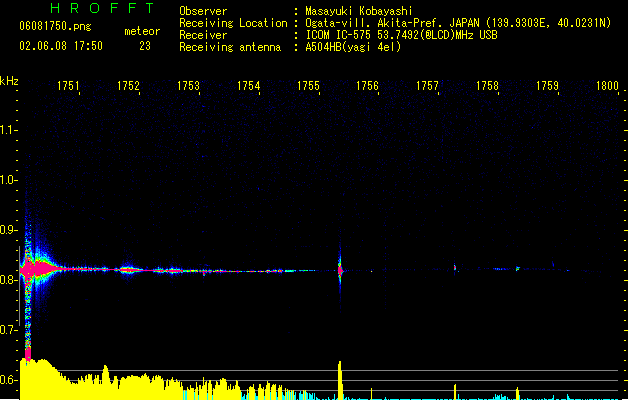
Task: Click the 1752 time axis marker
Action: click(128, 86)
